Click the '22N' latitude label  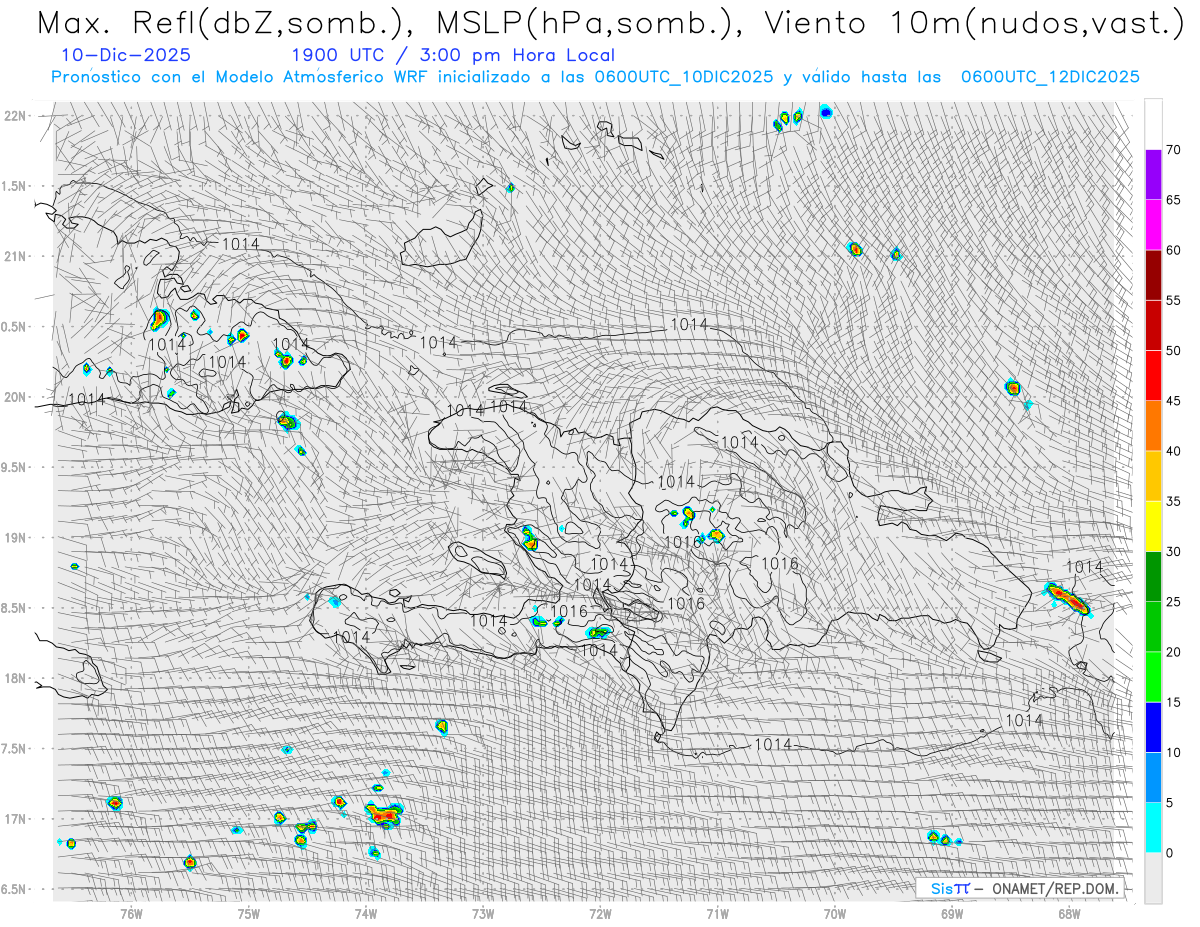point(17,116)
